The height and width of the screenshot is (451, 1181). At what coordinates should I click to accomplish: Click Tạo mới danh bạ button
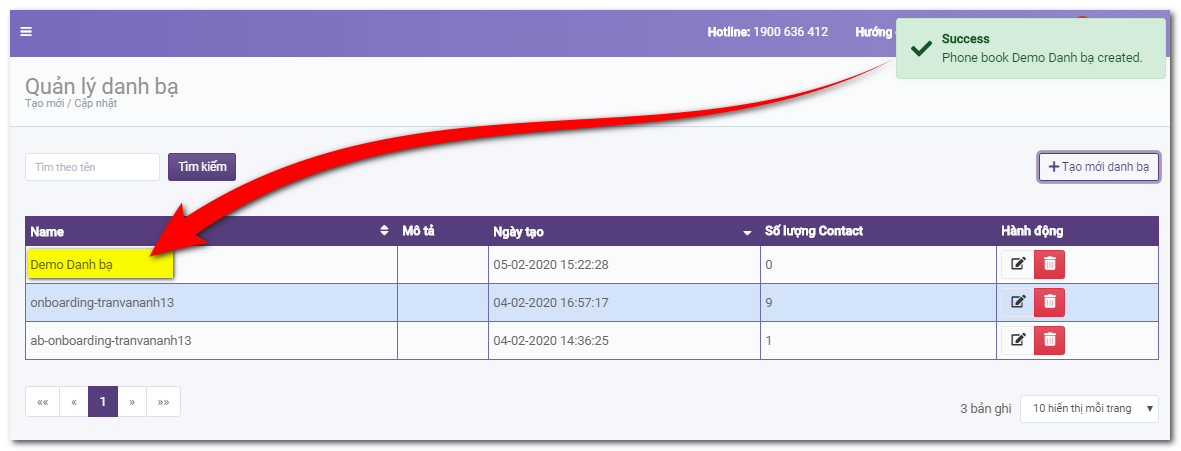click(x=1098, y=167)
